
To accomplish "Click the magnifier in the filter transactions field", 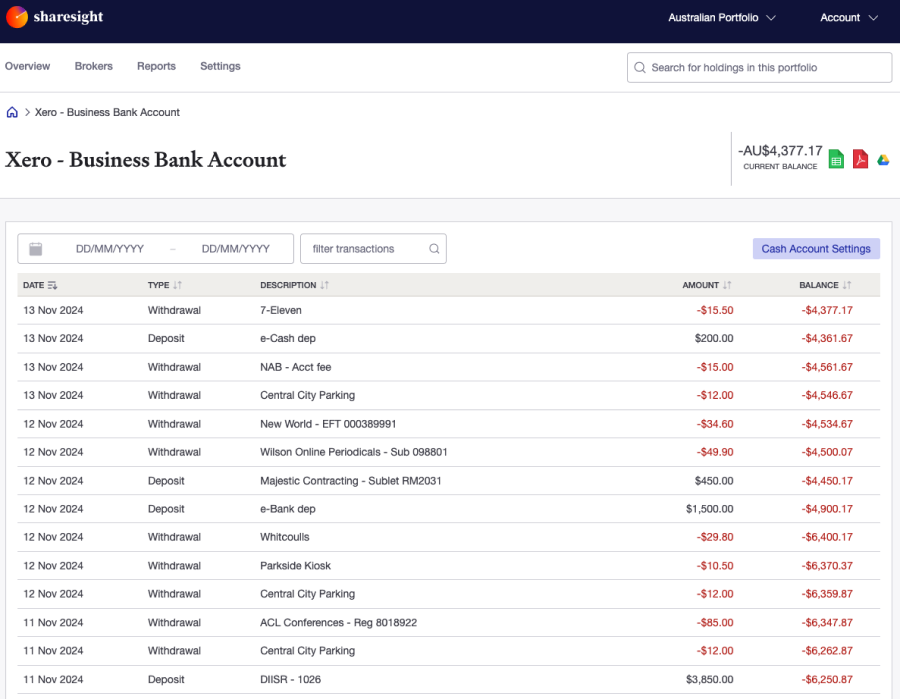I will click(x=433, y=248).
